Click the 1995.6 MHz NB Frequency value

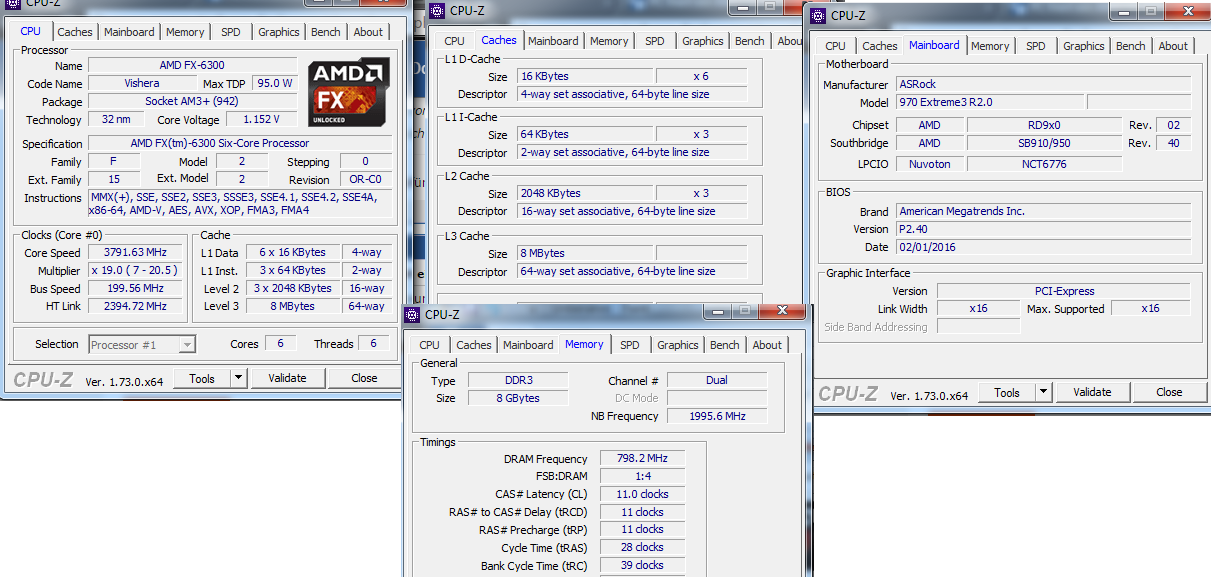coord(717,416)
